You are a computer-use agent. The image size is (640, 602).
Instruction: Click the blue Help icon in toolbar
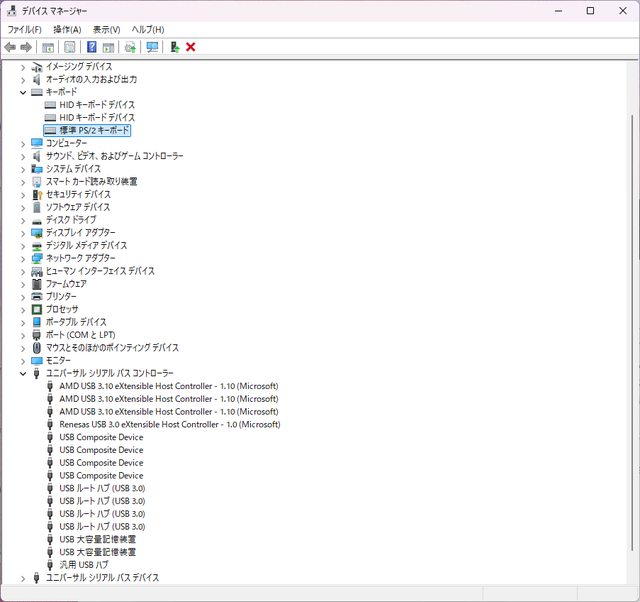tap(92, 47)
